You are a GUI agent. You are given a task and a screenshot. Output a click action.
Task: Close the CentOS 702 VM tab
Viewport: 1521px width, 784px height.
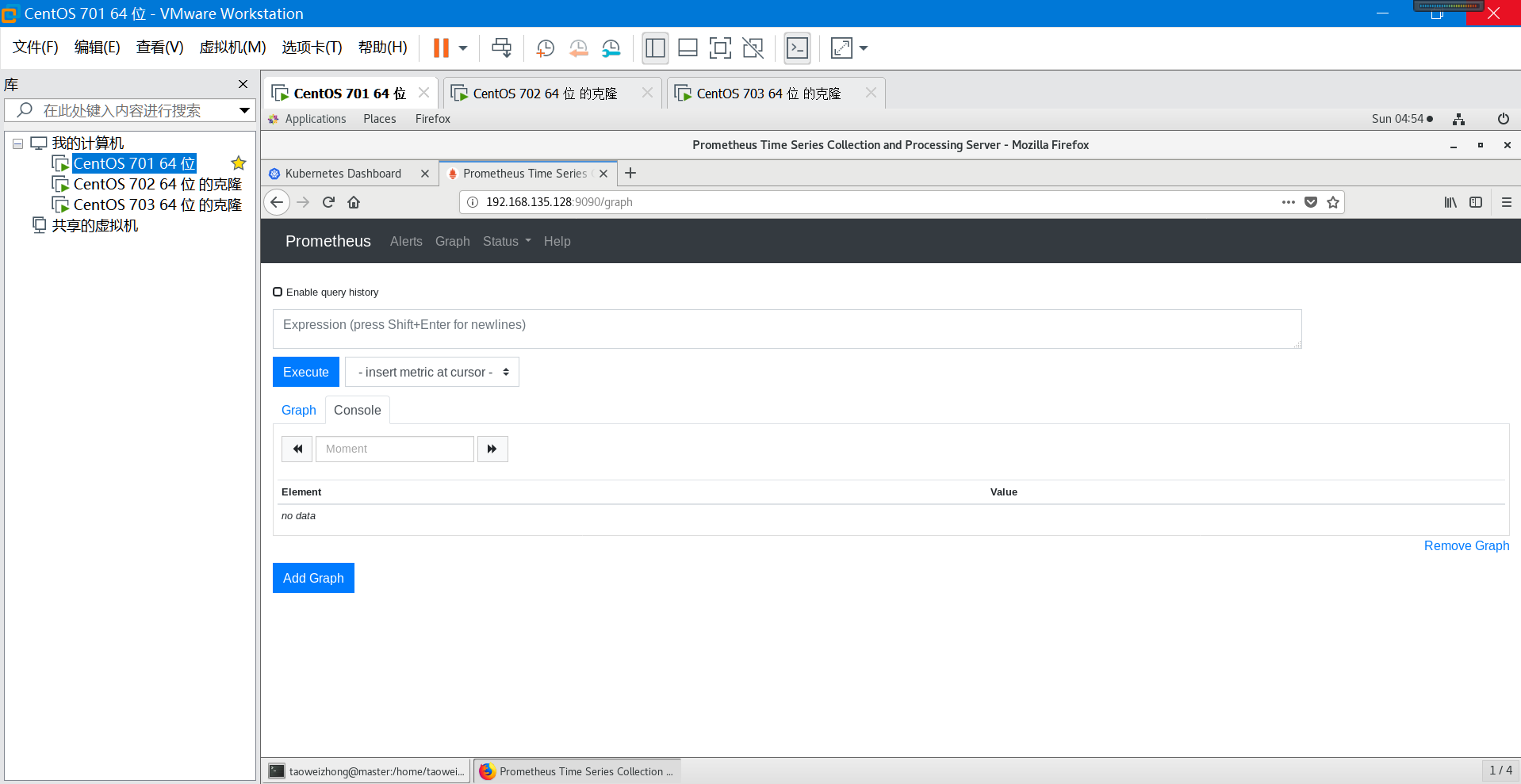pos(647,93)
